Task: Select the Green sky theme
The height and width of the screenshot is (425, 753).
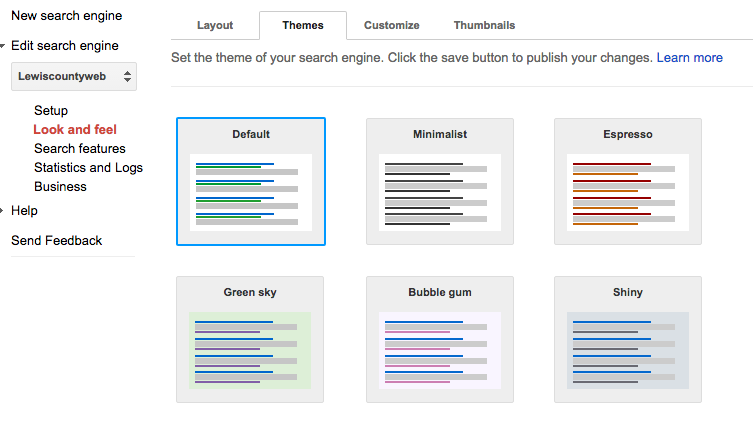Action: pyautogui.click(x=251, y=339)
